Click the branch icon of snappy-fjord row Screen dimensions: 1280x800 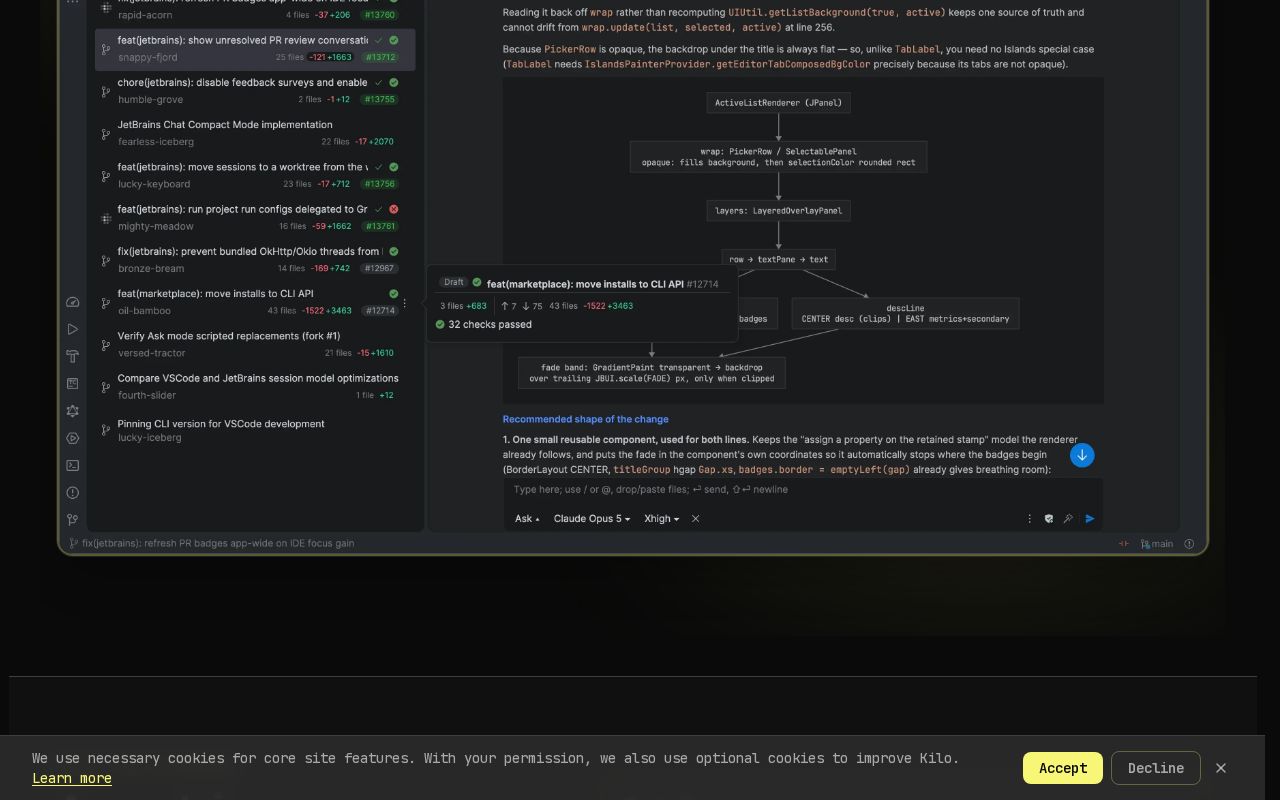[106, 49]
